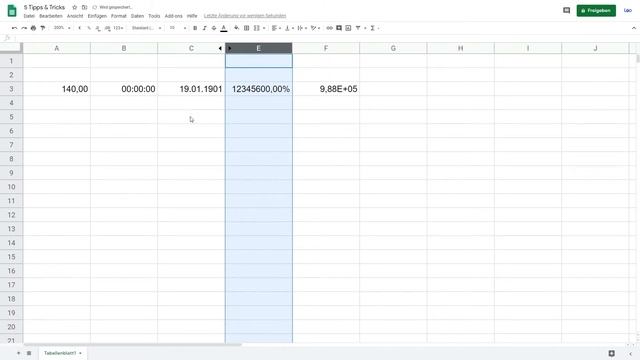Apply percent number format
Image resolution: width=640 pixels, height=360 pixels.
click(x=89, y=28)
